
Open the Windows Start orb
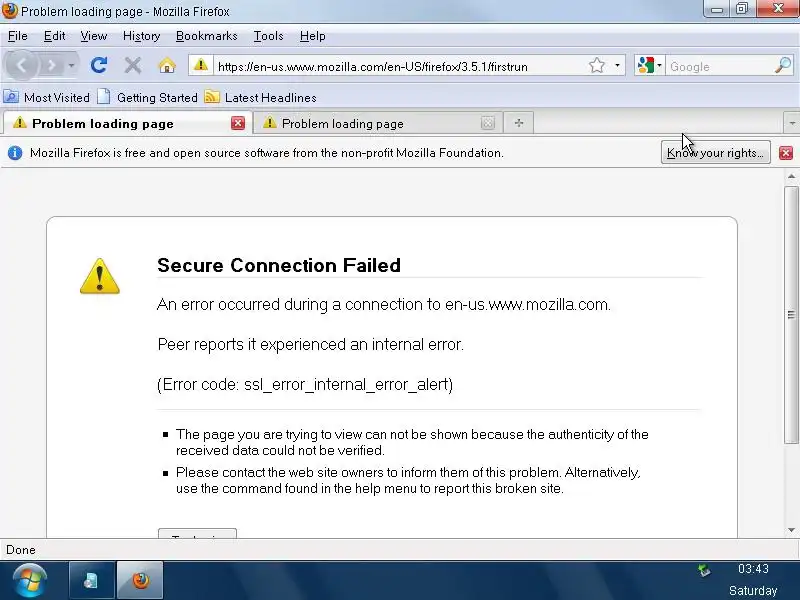click(x=29, y=581)
